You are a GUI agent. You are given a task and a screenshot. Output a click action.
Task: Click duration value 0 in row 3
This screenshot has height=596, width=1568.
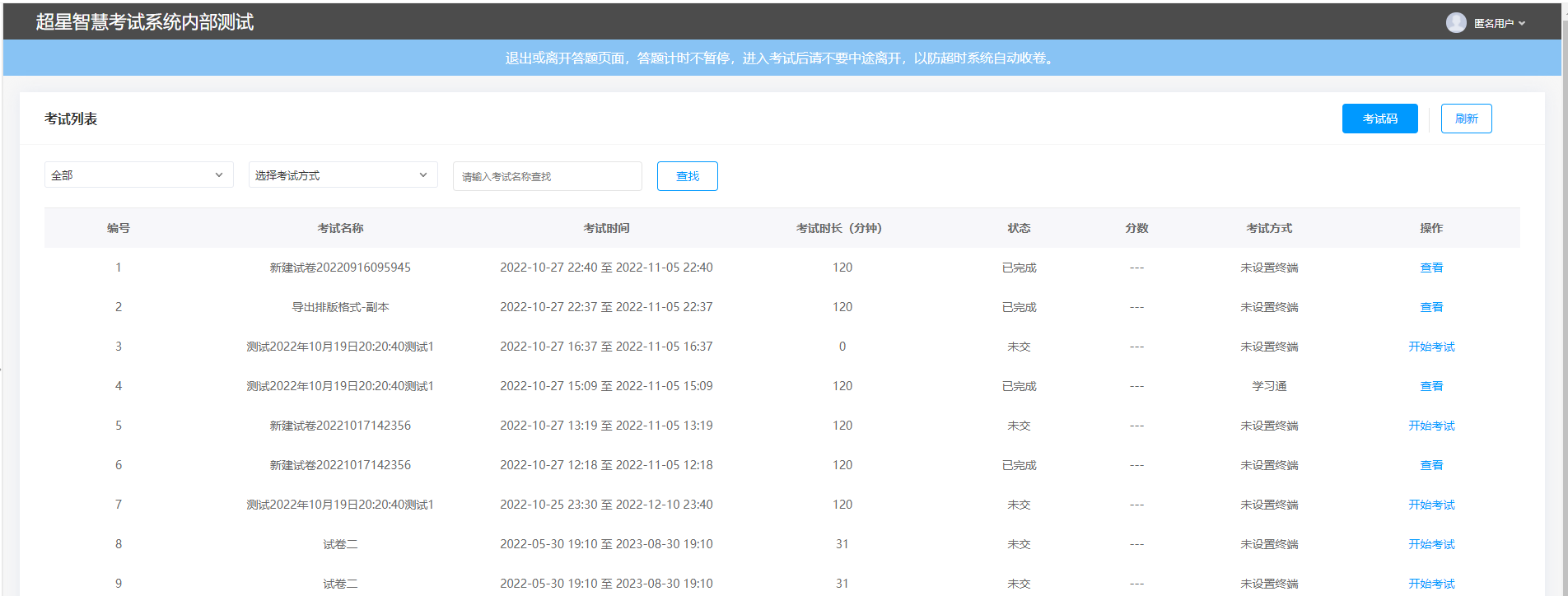pyautogui.click(x=842, y=347)
